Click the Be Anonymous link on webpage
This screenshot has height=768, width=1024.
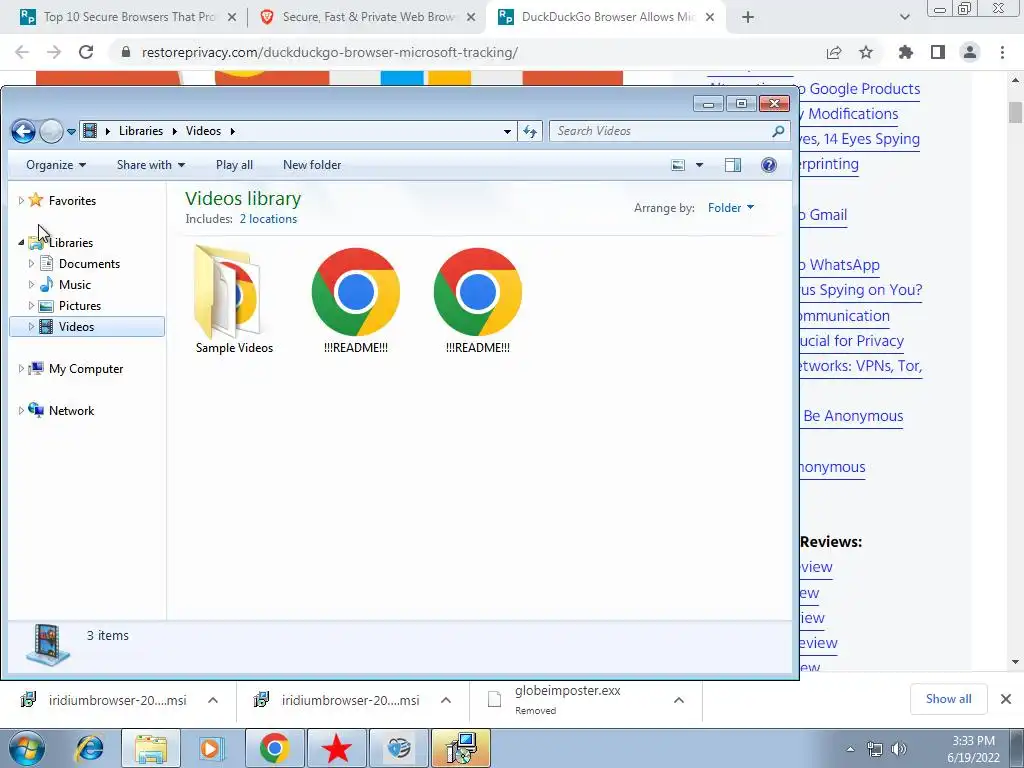[x=853, y=416]
